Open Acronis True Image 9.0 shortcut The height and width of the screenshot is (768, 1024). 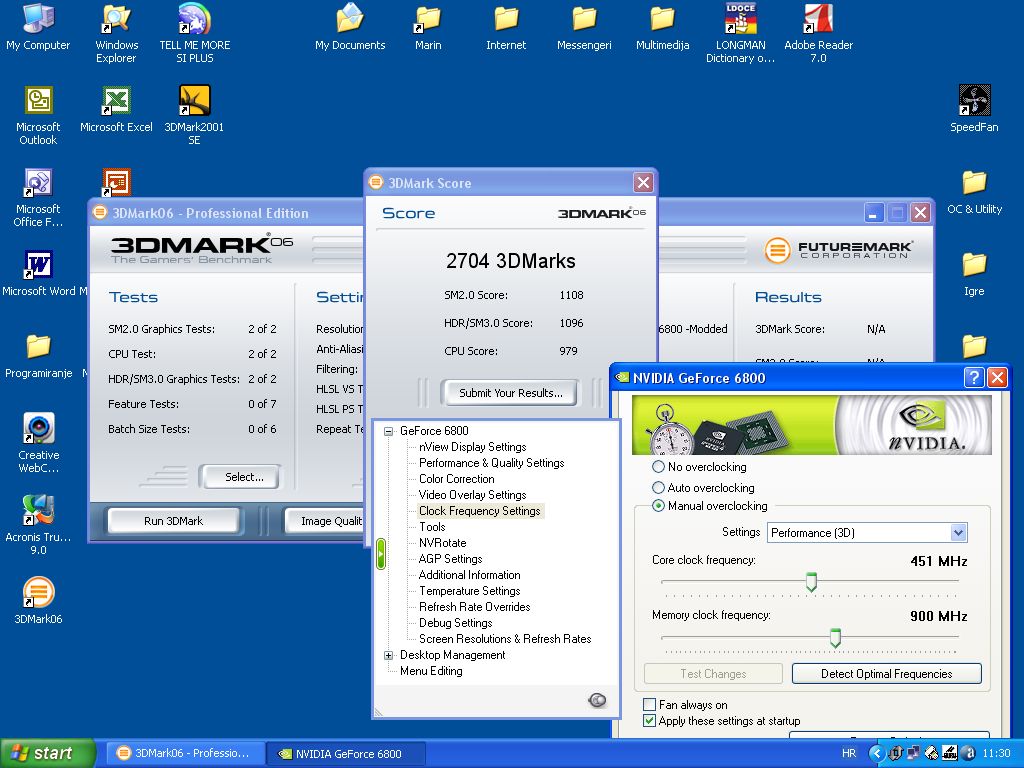pyautogui.click(x=38, y=525)
